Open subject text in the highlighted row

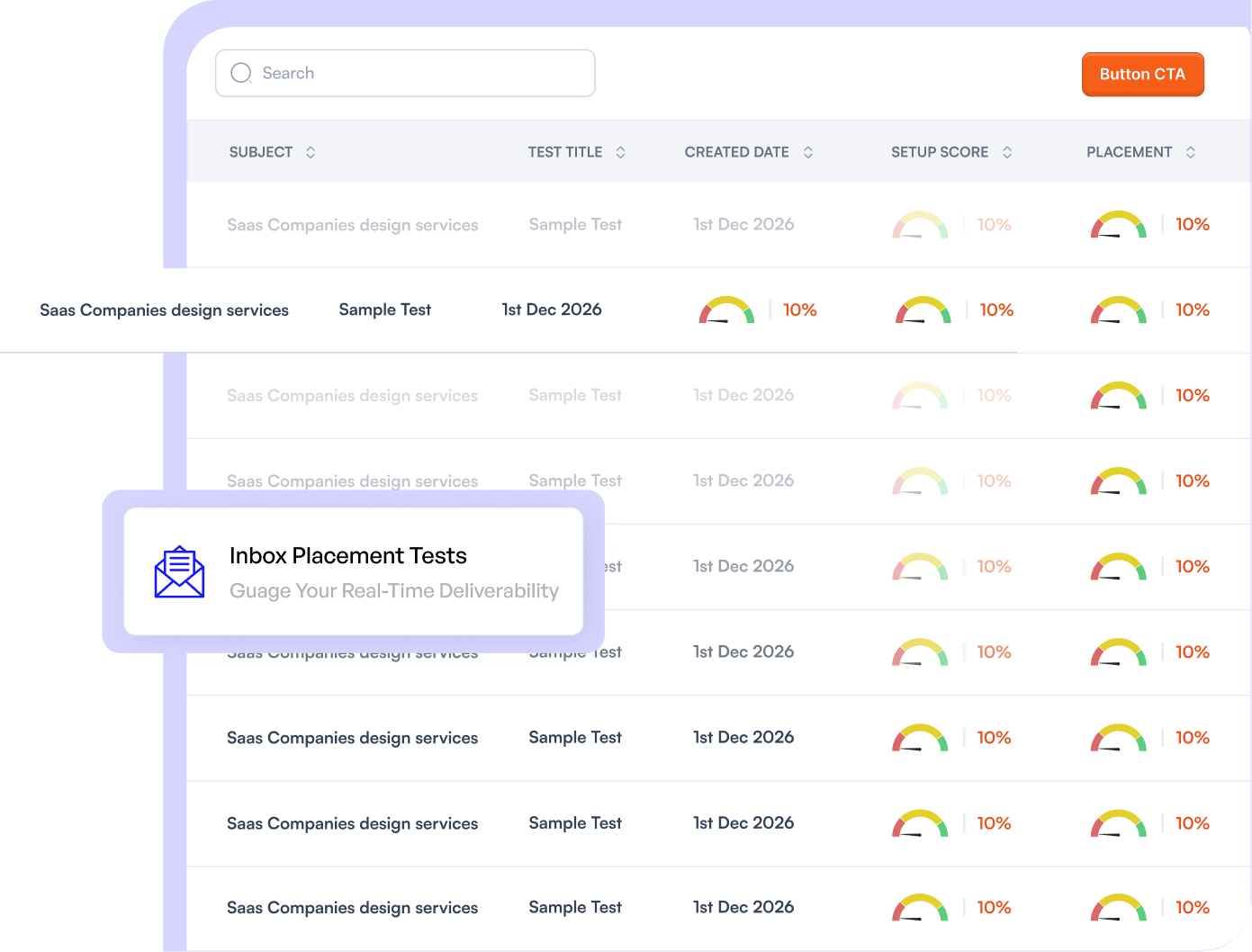click(x=164, y=310)
